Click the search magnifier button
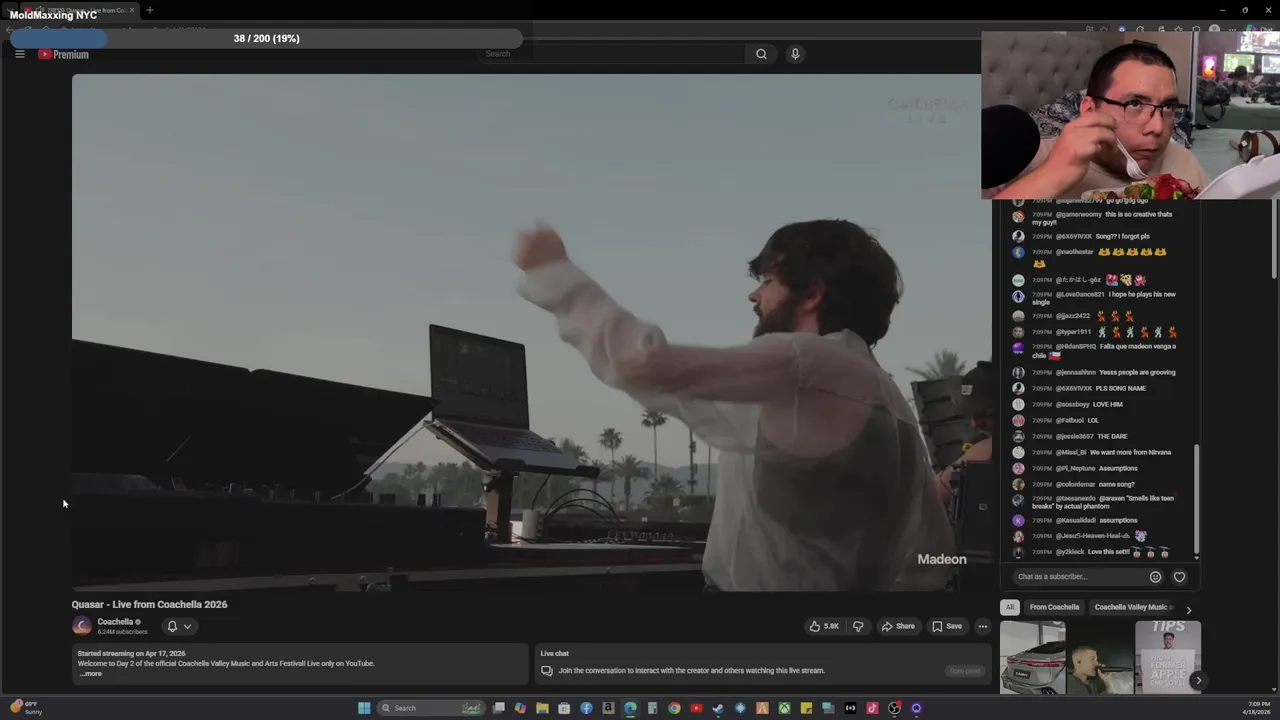 pos(761,54)
